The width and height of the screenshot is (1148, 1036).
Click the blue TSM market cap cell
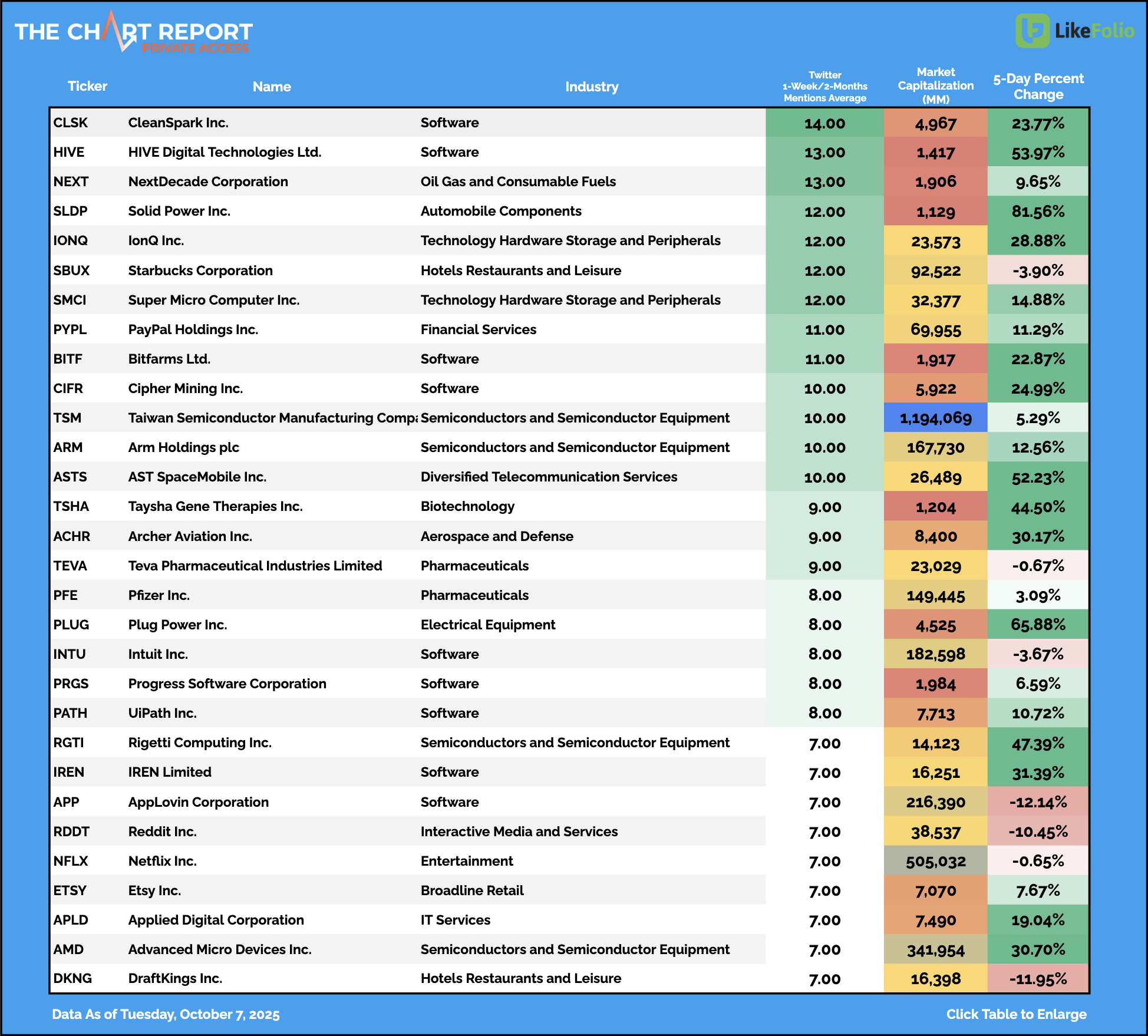935,418
